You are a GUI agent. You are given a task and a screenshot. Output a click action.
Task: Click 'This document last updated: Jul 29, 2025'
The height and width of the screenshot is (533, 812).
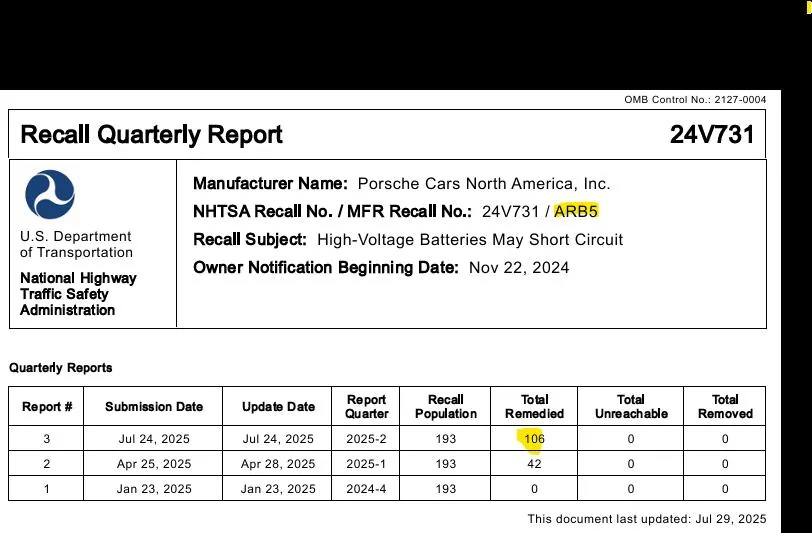pos(647,519)
